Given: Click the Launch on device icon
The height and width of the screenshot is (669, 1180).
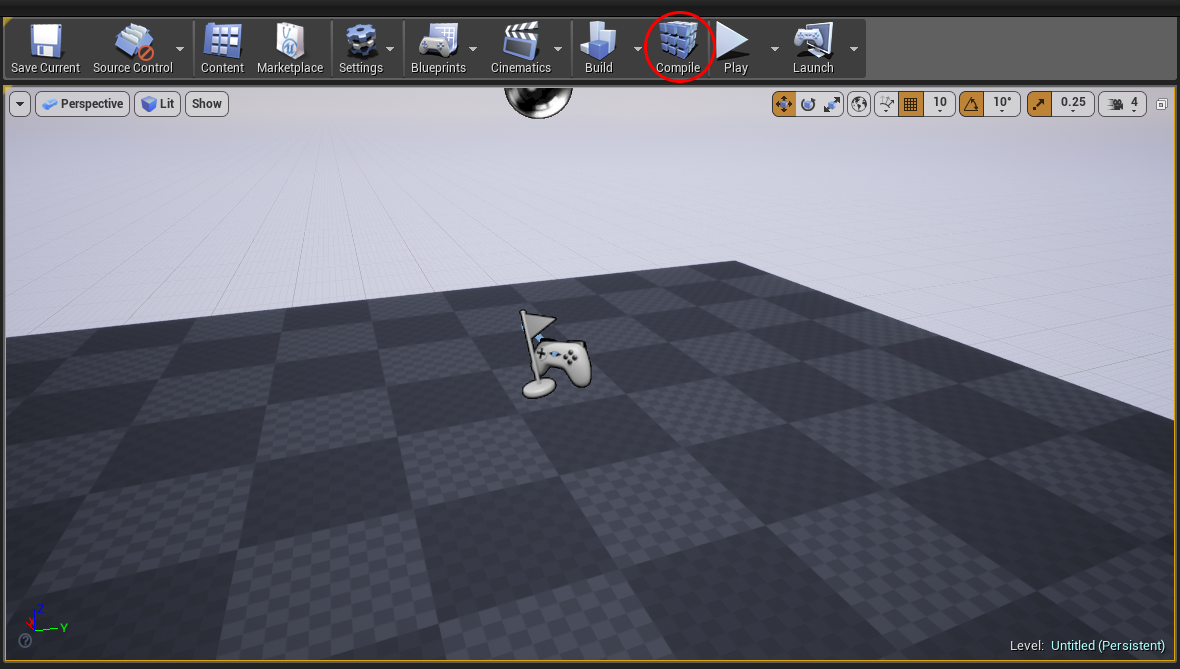Looking at the screenshot, I should pos(813,41).
